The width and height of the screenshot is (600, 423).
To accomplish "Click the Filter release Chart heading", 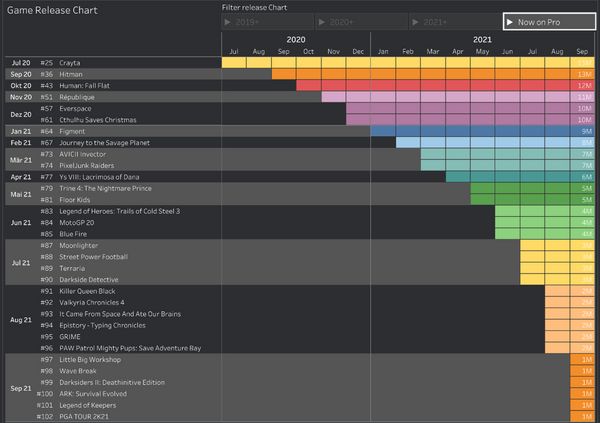I will point(254,7).
